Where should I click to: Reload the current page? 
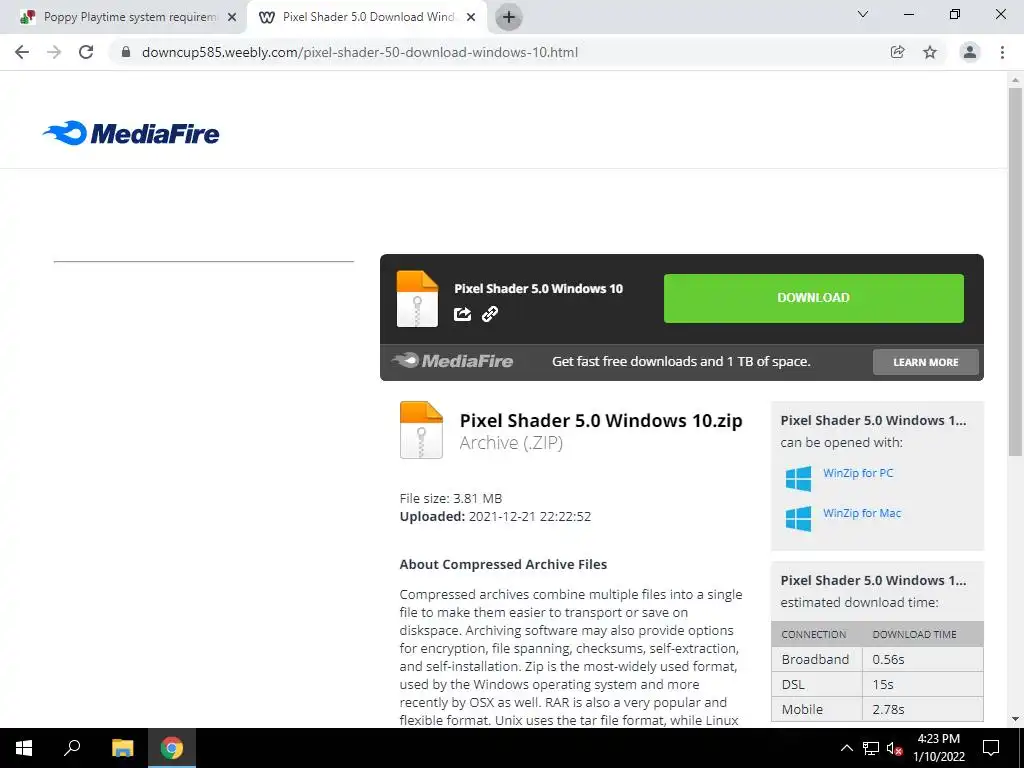click(x=86, y=52)
